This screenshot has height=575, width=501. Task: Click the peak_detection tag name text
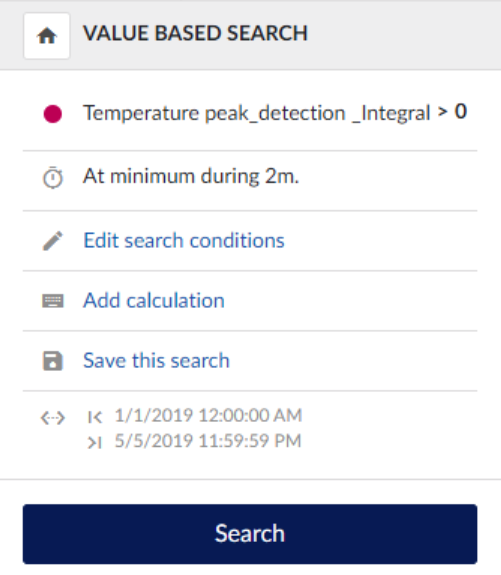click(x=275, y=114)
